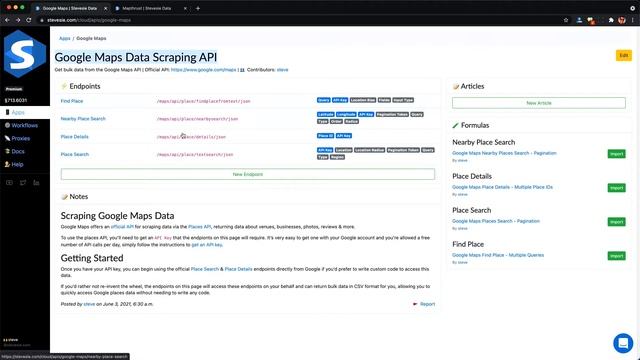The image size is (640, 360).
Task: Click the account balance in sidebar
Action: pos(16,100)
